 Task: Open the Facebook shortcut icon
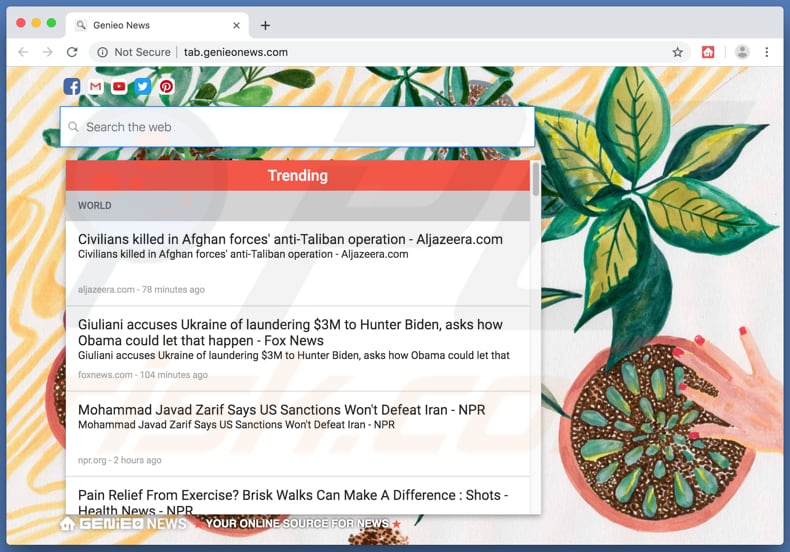72,87
